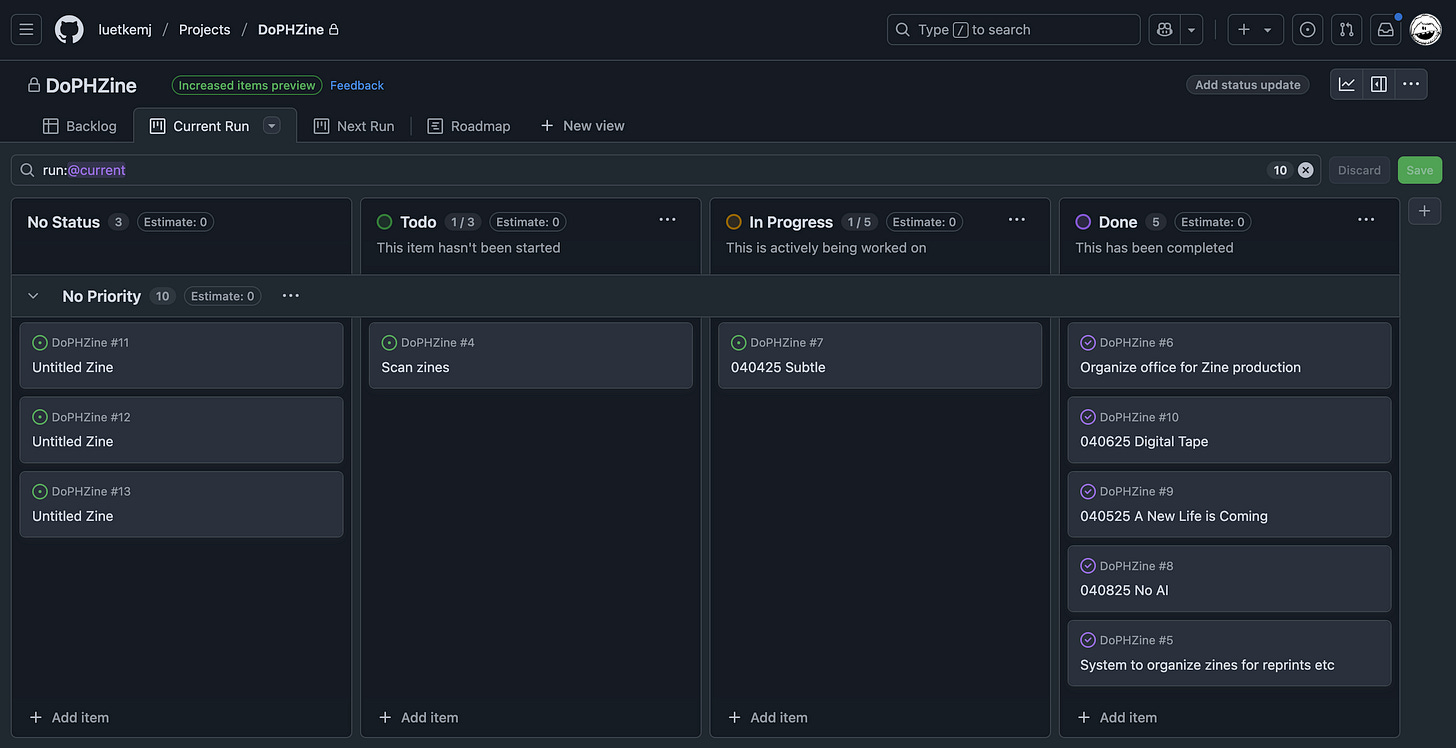Open project three-dot options menu
The image size is (1456, 748).
(1411, 84)
